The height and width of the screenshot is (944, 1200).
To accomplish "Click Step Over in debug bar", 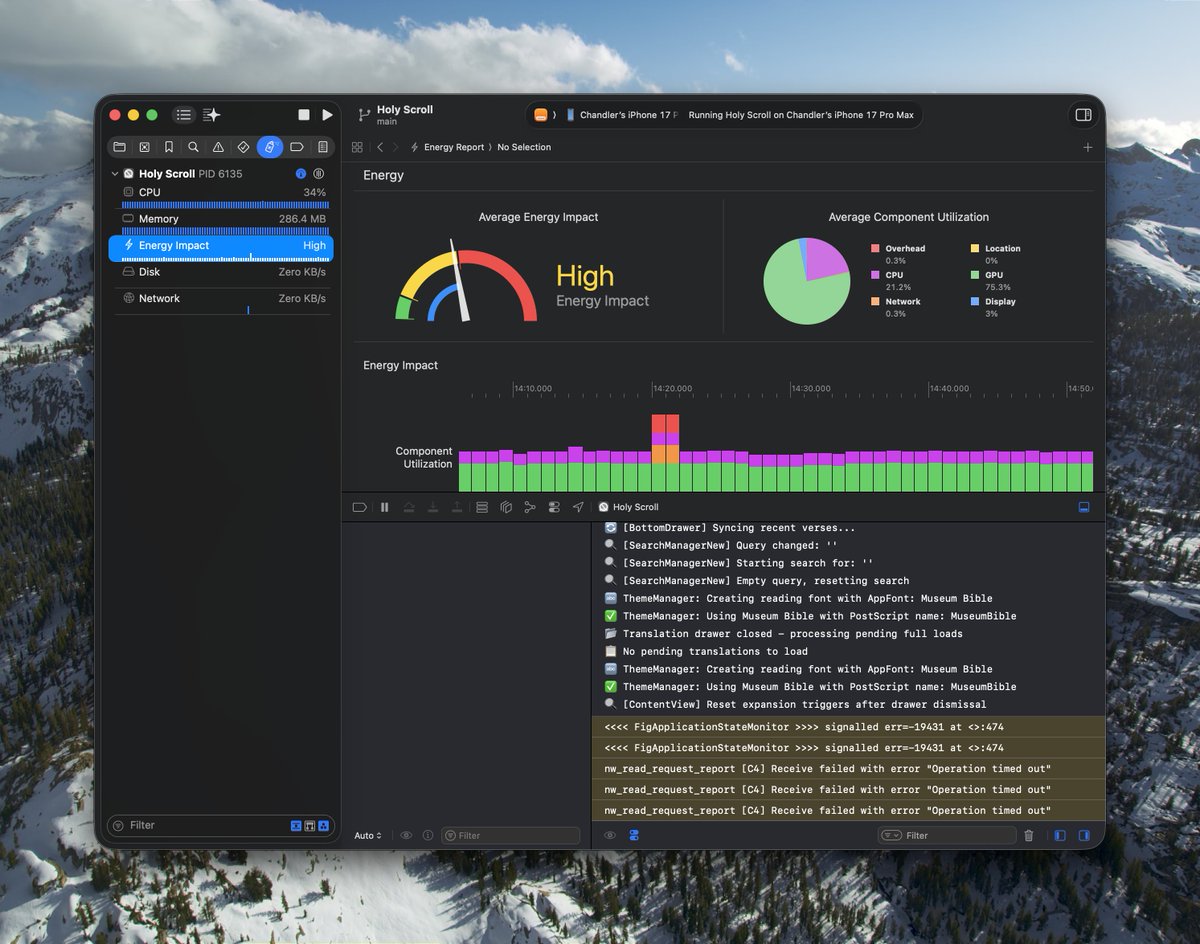I will click(x=409, y=508).
